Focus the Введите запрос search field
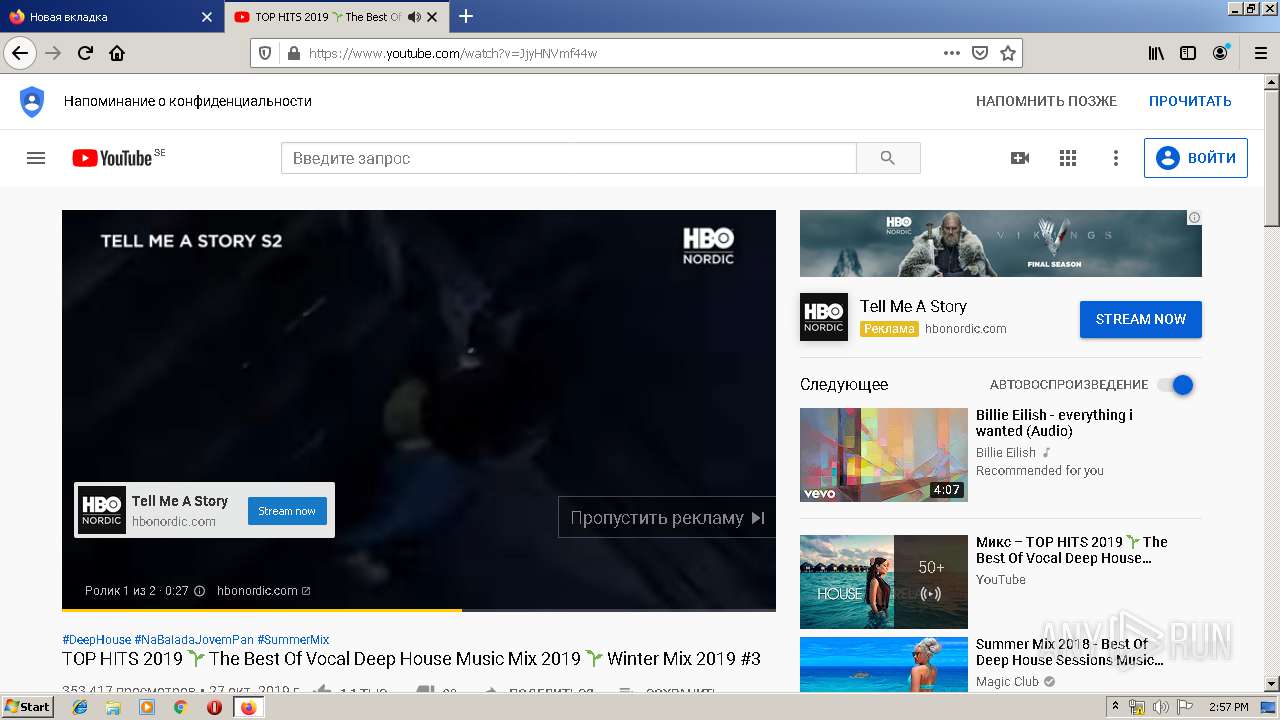Screen dimensions: 1280x720 [x=569, y=158]
